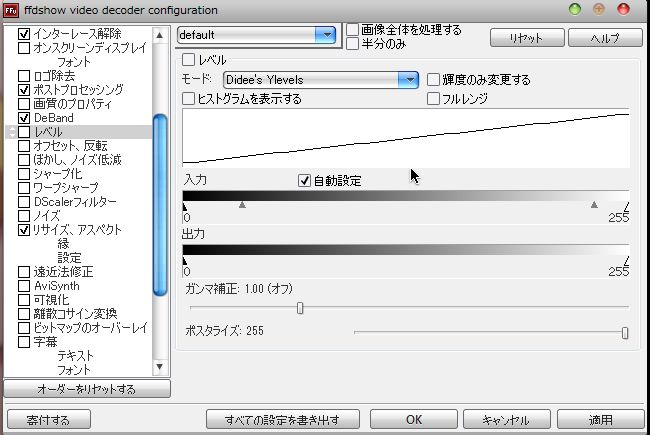Check the レベル checkbox in the right settings panel
650x435 pixels.
[x=189, y=60]
